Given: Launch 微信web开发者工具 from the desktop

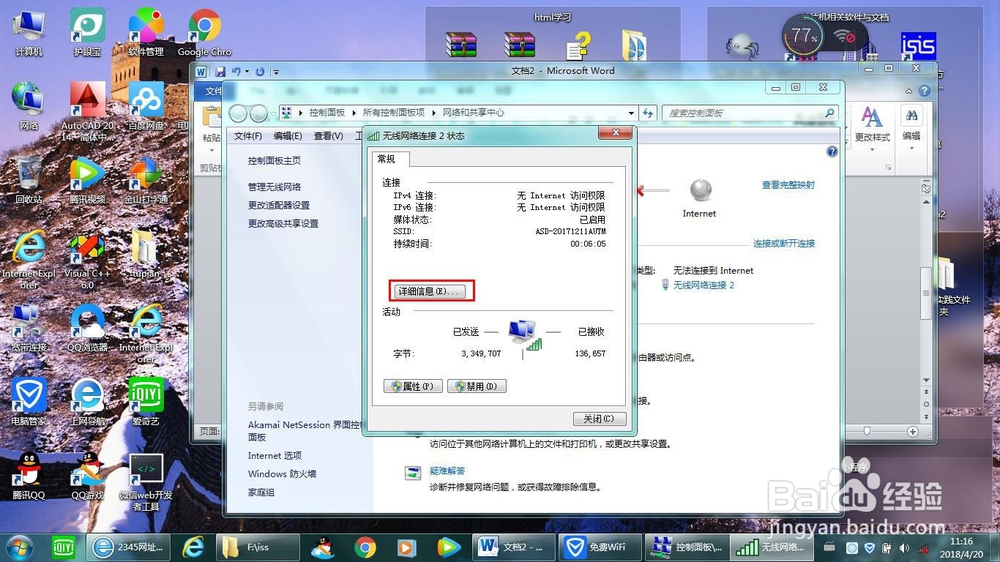Looking at the screenshot, I should (x=146, y=482).
